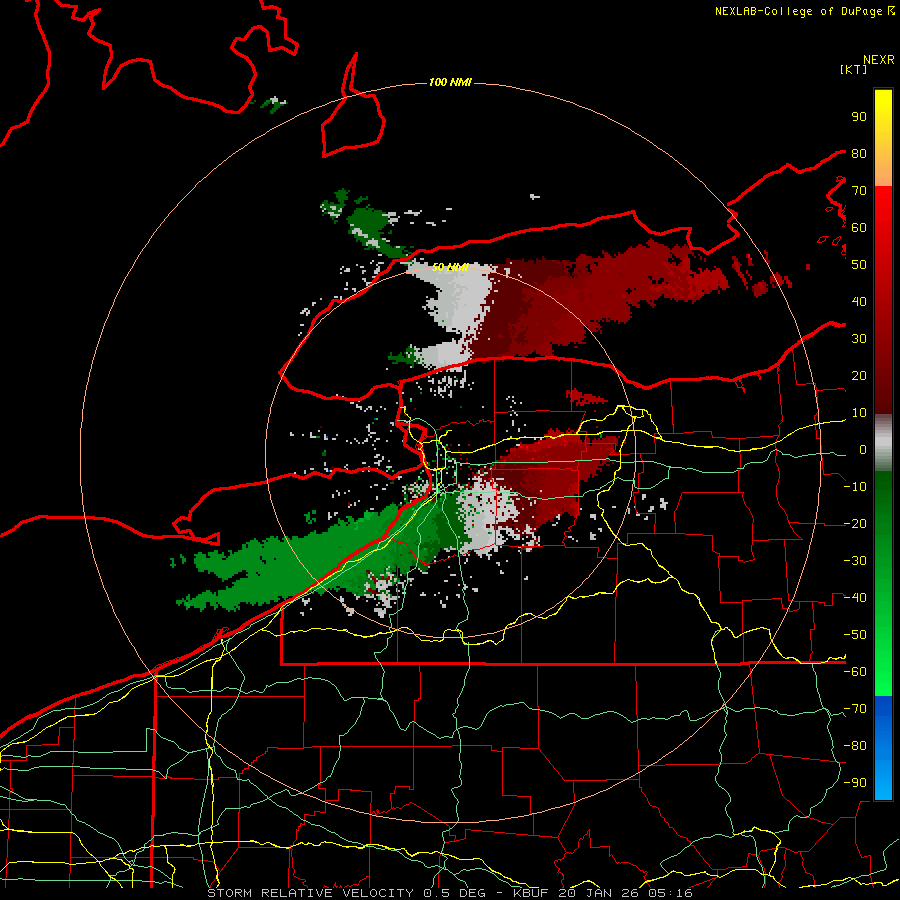This screenshot has height=900, width=900.
Task: Click the light blue bottom segment of the color bar
Action: [x=883, y=781]
